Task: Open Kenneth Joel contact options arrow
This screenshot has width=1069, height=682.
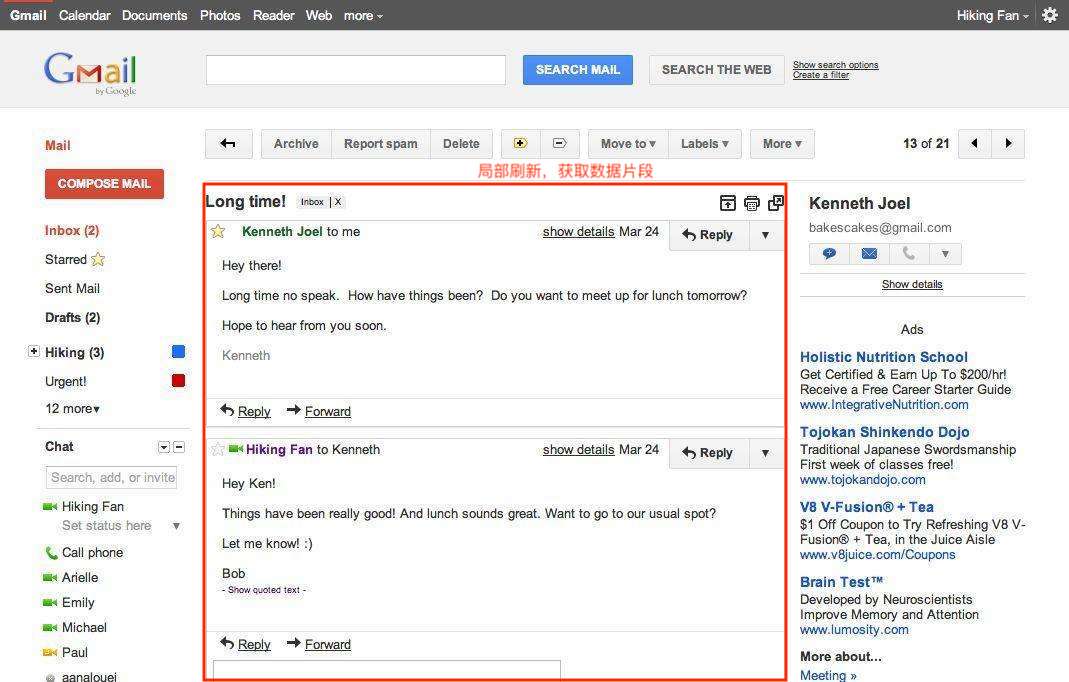Action: click(x=945, y=254)
